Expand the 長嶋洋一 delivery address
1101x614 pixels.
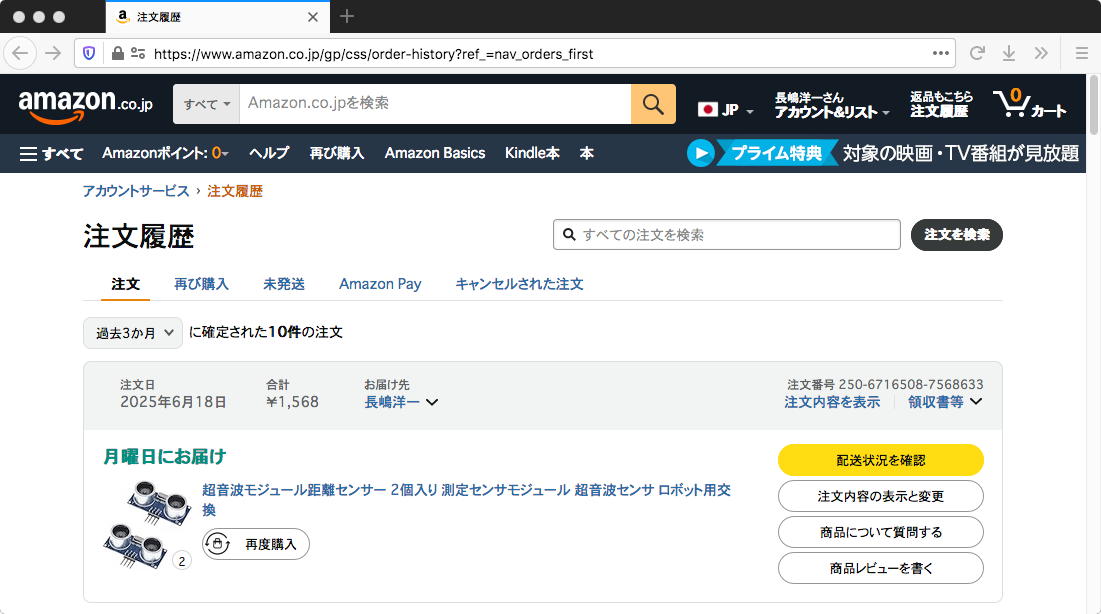401,402
